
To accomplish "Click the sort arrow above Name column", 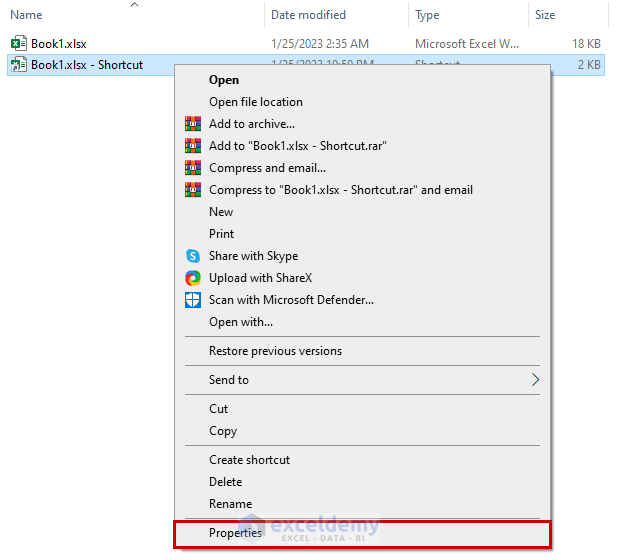I will click(135, 5).
